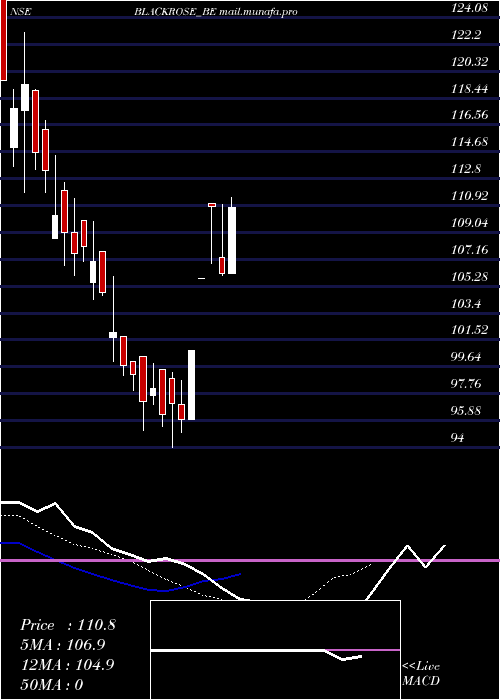Click the red candlestick at the chart's top-left edge

point(4,40)
